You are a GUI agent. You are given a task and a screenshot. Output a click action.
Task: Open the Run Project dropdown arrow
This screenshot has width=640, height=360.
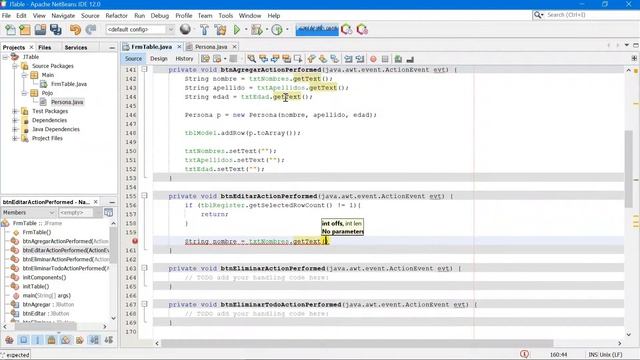(x=246, y=29)
